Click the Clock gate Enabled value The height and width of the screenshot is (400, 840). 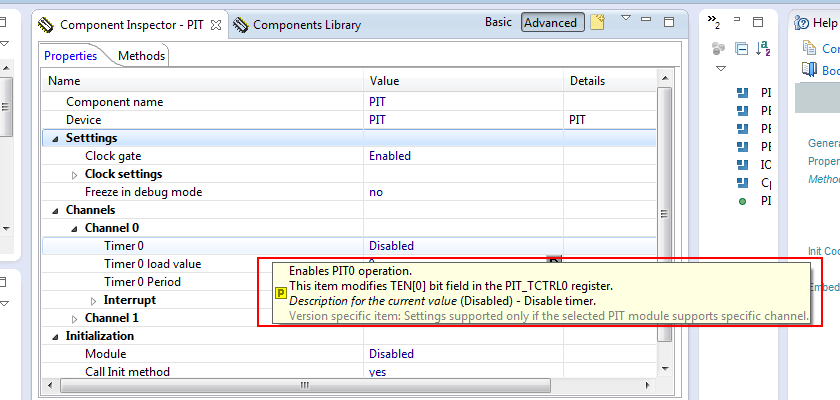tap(390, 156)
